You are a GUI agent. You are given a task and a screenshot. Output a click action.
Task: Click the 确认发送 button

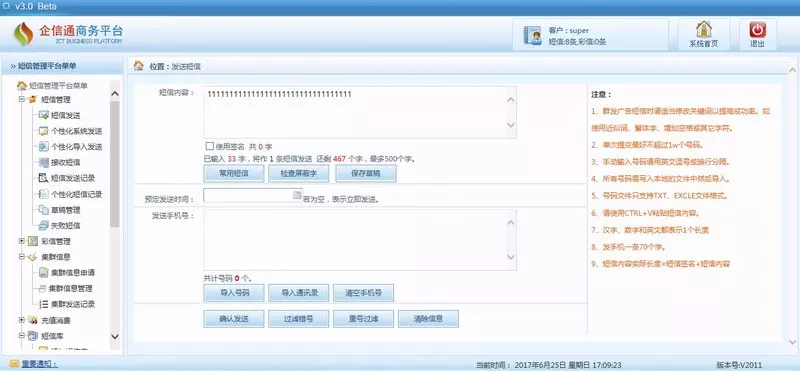234,319
